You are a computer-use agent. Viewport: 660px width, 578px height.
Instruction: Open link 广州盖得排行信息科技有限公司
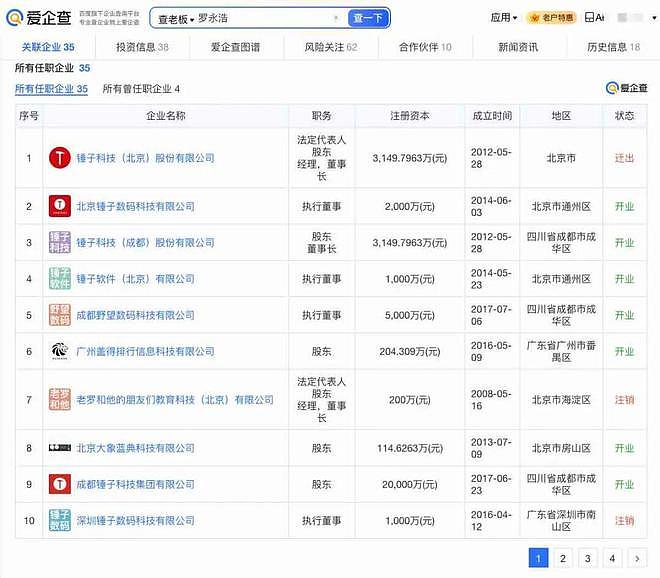(145, 352)
